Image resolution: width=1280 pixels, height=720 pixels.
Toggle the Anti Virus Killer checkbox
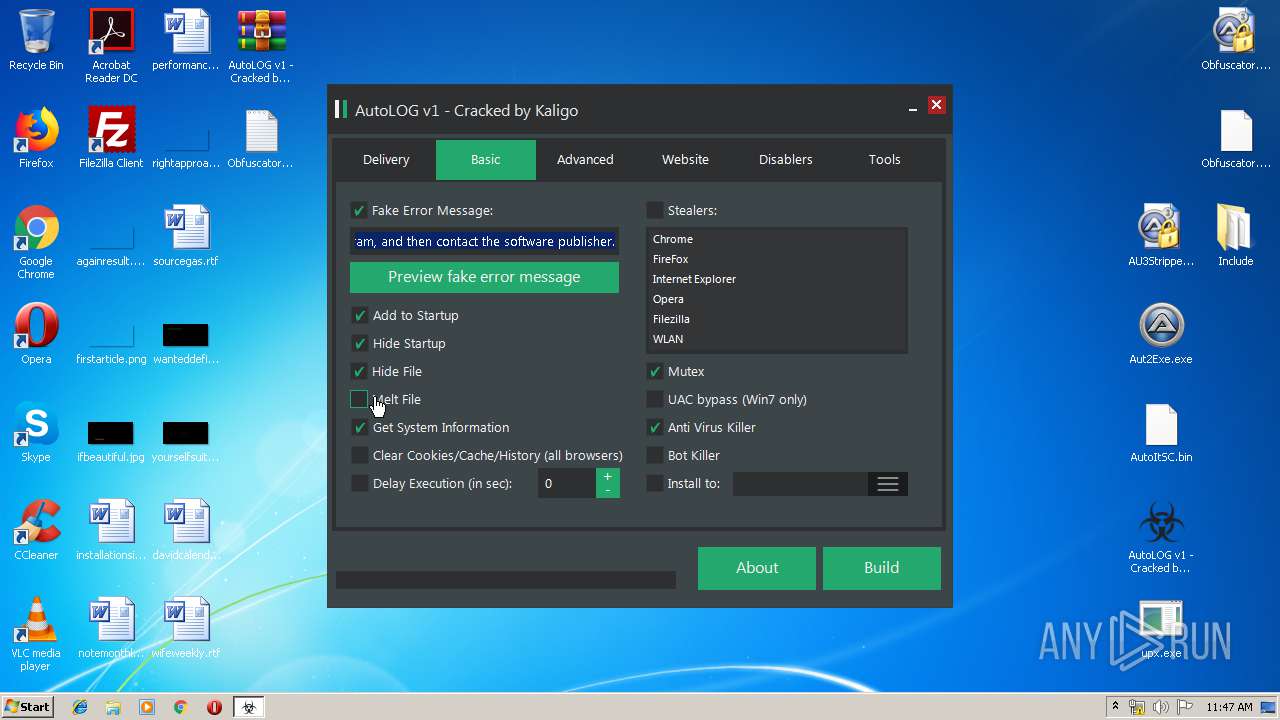(x=654, y=427)
